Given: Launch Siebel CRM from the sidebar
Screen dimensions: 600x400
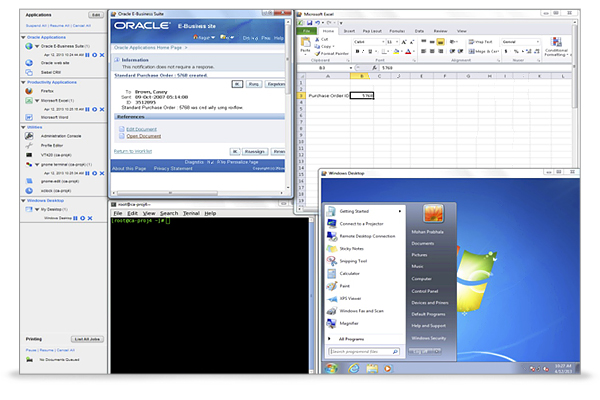Looking at the screenshot, I should click(x=51, y=72).
